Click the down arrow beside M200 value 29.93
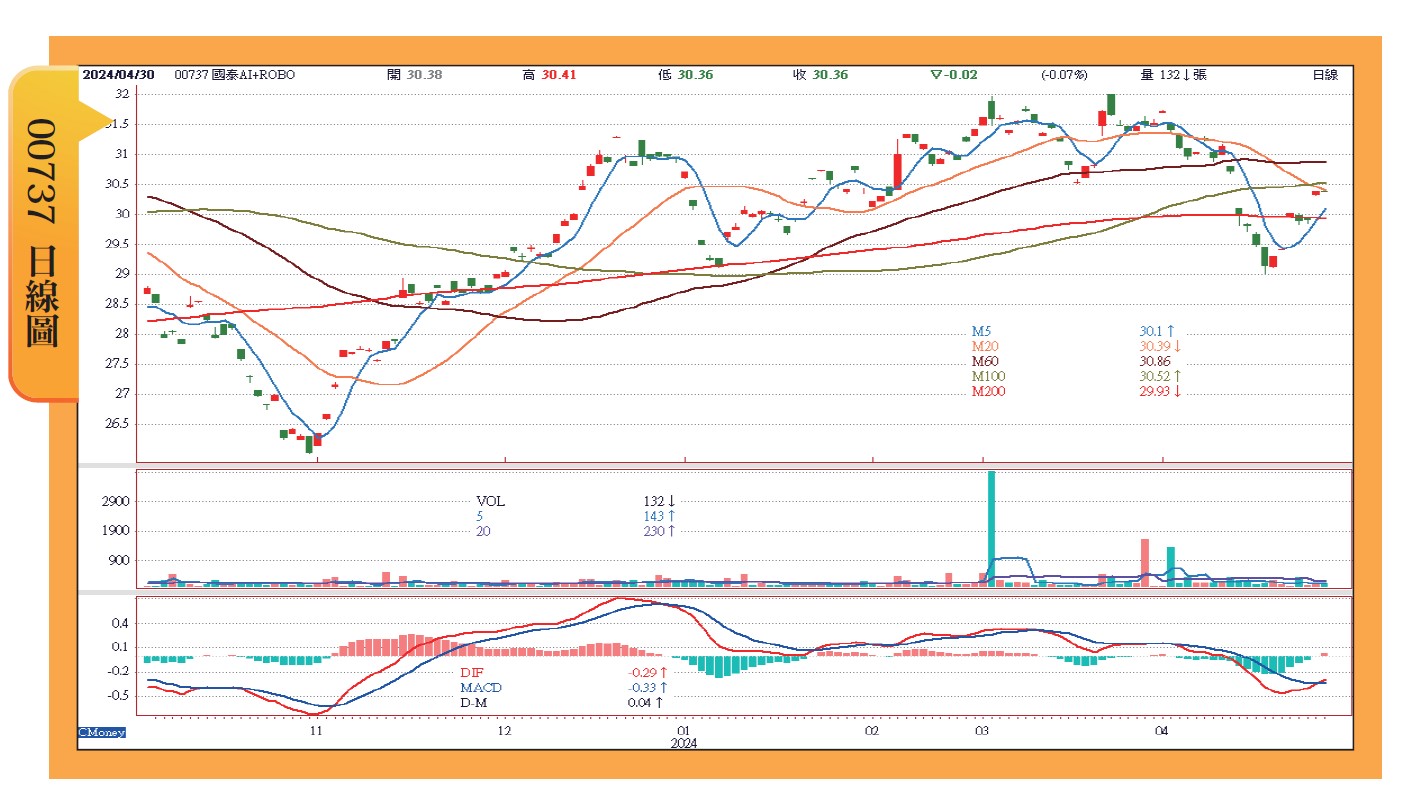 tap(1177, 391)
